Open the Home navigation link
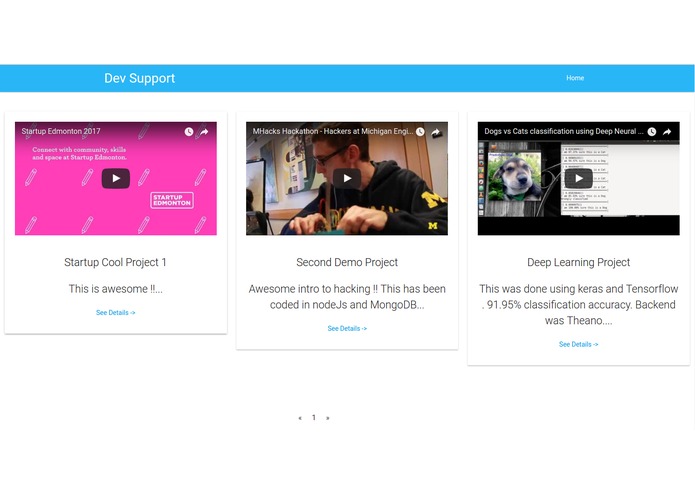Screen dimensions: 695x494 [575, 78]
